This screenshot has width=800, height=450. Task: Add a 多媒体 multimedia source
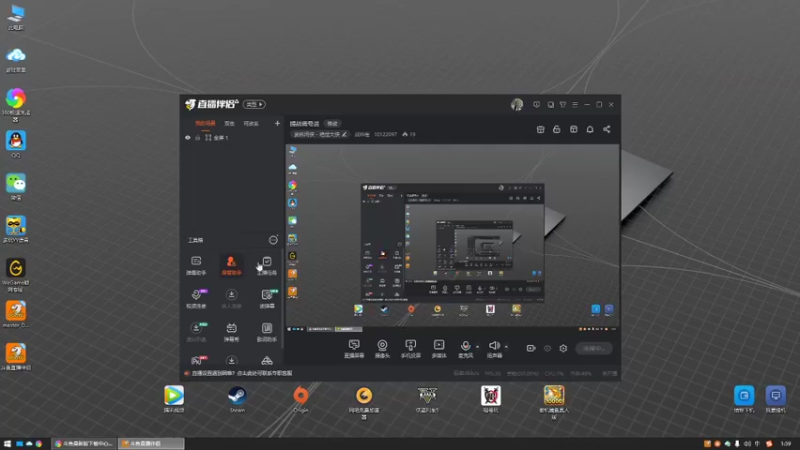tap(439, 348)
